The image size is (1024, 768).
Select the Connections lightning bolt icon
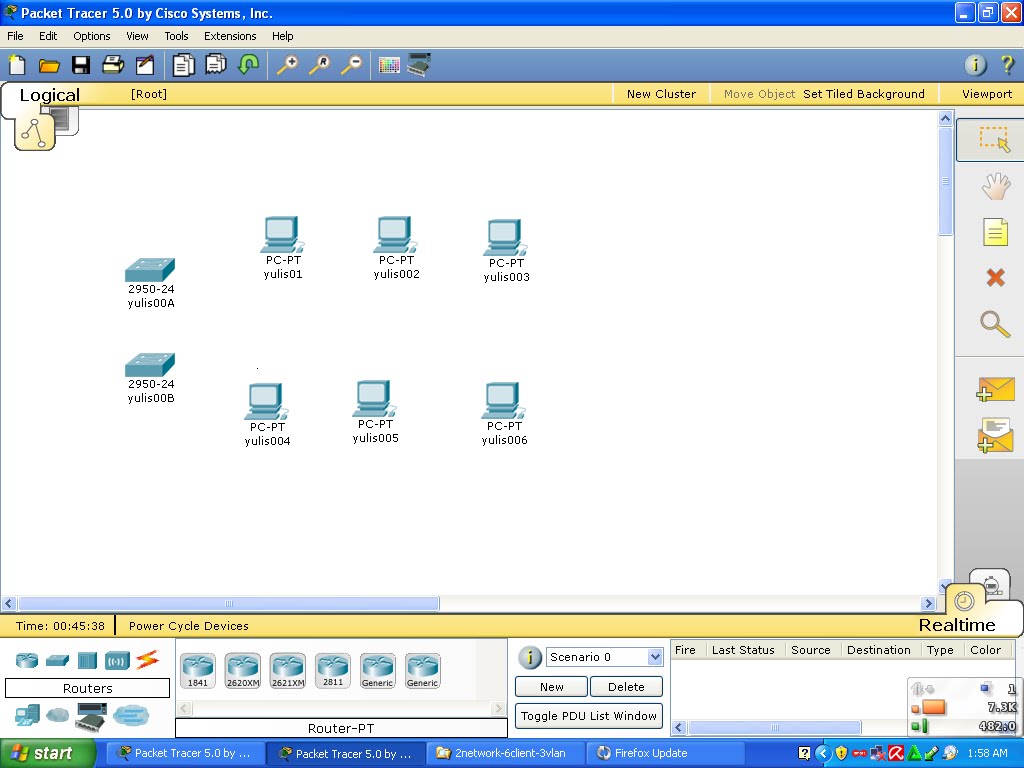(x=148, y=660)
